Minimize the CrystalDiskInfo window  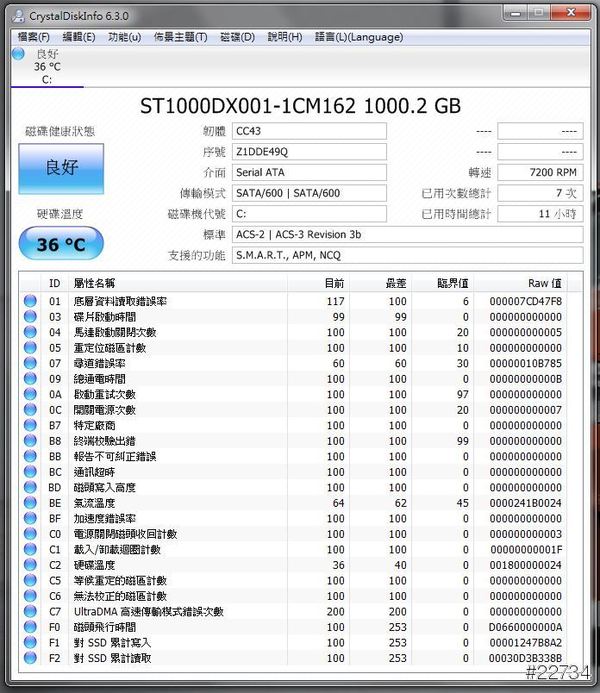[x=515, y=13]
